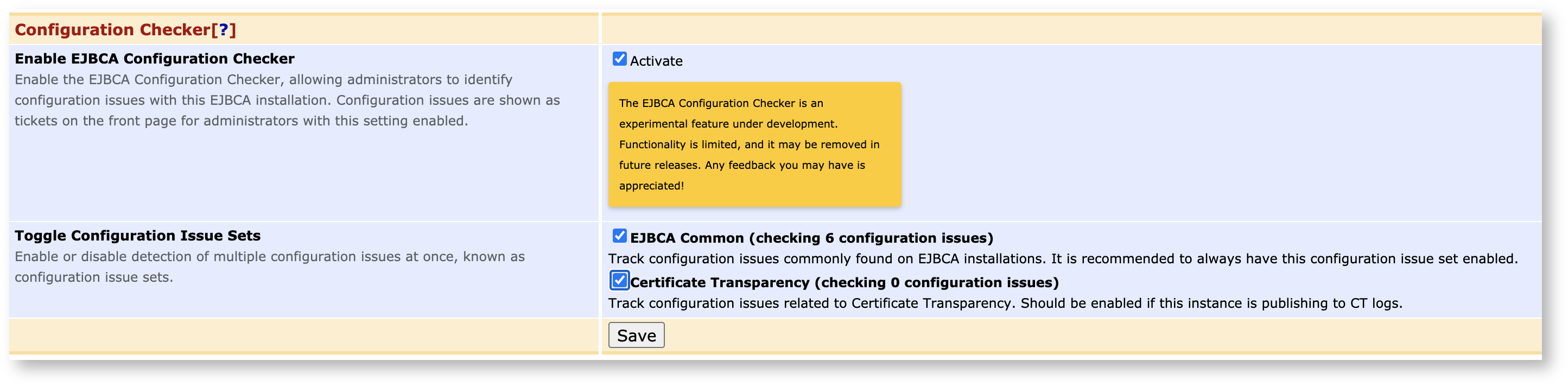Click the yellow experimental feature notice box
This screenshot has width=1568, height=386.
754,144
